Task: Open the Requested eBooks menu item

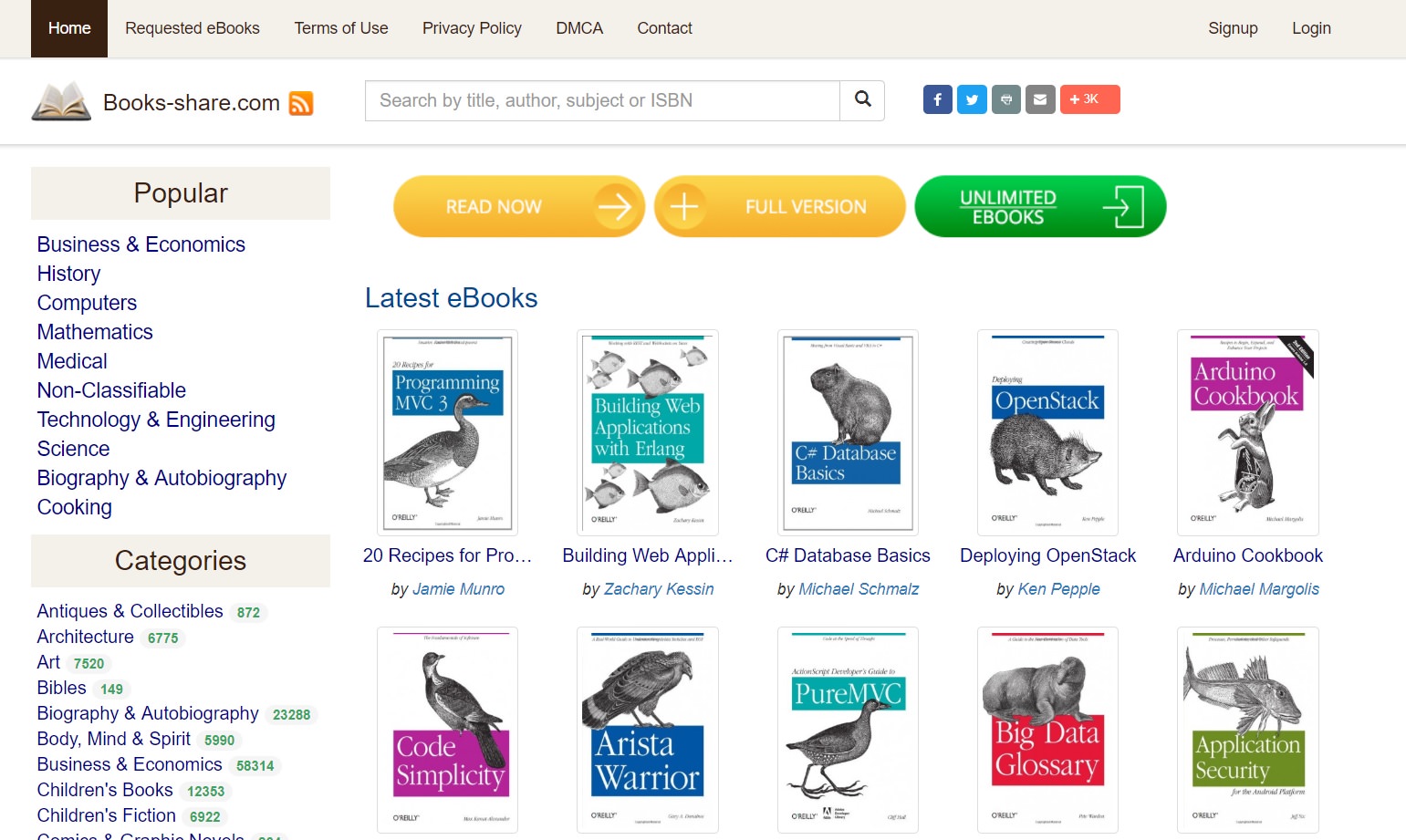Action: click(x=193, y=28)
